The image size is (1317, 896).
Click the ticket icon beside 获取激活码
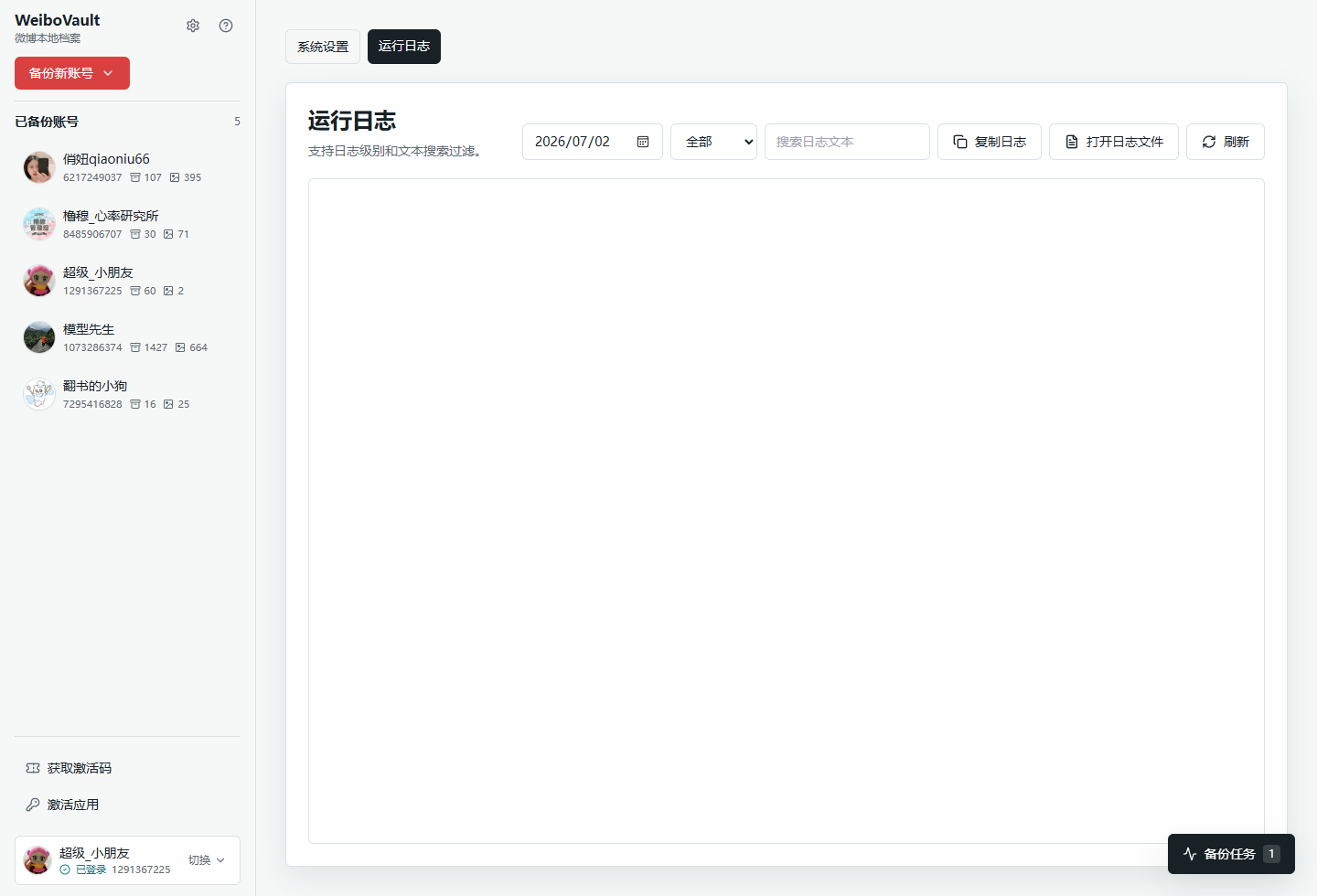point(33,768)
